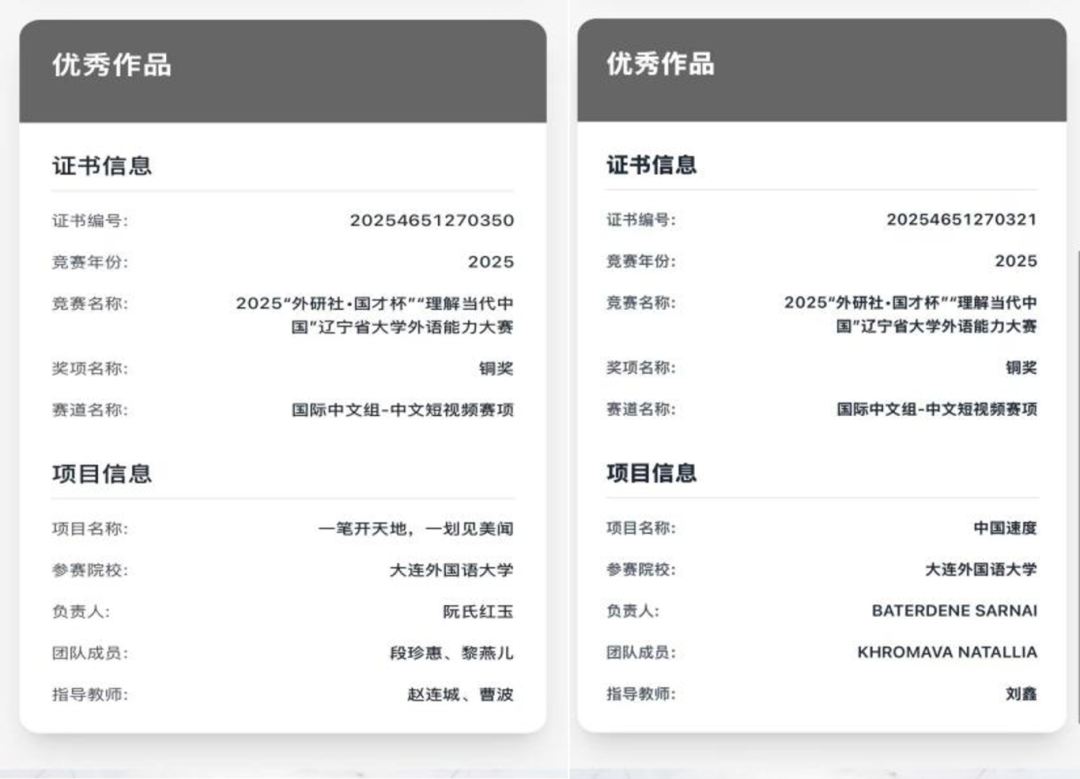The height and width of the screenshot is (779, 1080).
Task: Click 铜奖 award in 阮氏红玉's card
Action: (495, 369)
